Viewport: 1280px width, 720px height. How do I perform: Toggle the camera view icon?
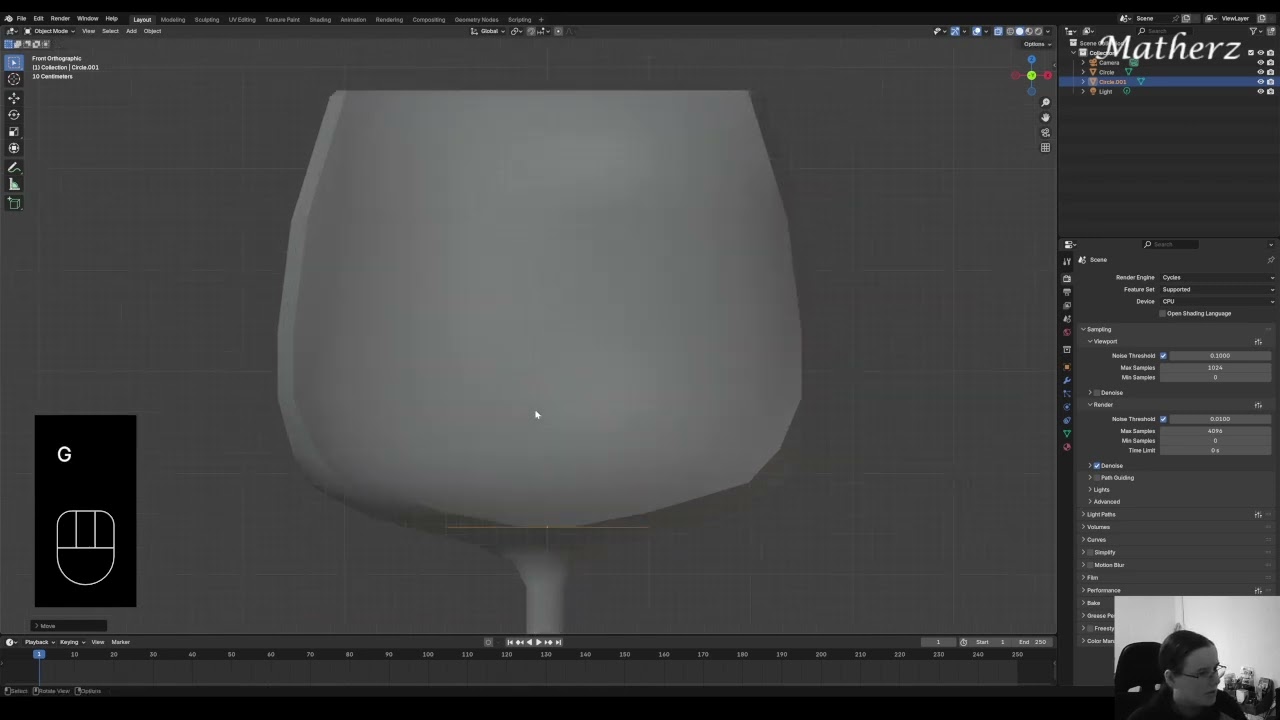point(1045,132)
